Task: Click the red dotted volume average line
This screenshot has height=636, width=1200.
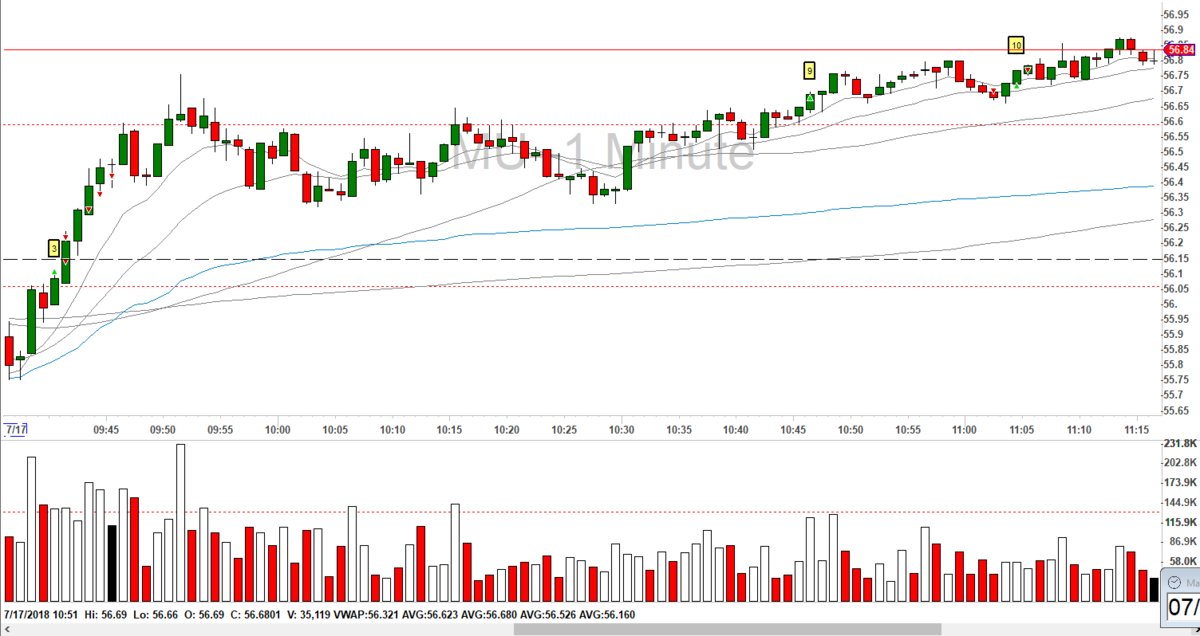Action: tap(580, 512)
